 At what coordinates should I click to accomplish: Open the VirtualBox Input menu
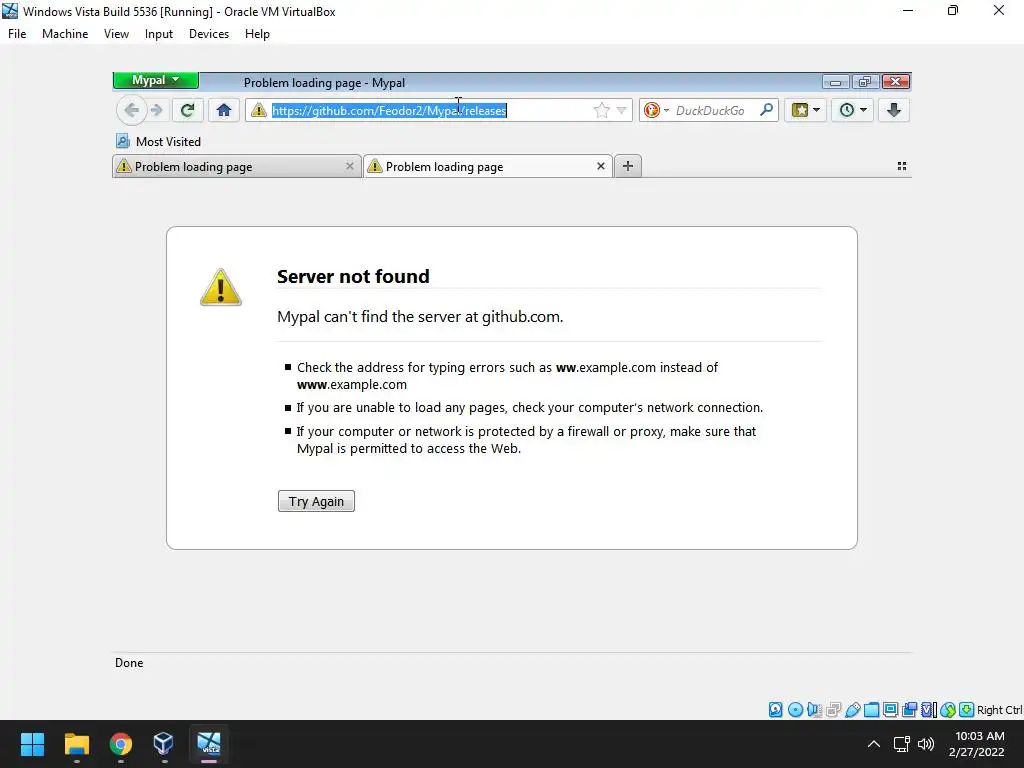pyautogui.click(x=159, y=34)
